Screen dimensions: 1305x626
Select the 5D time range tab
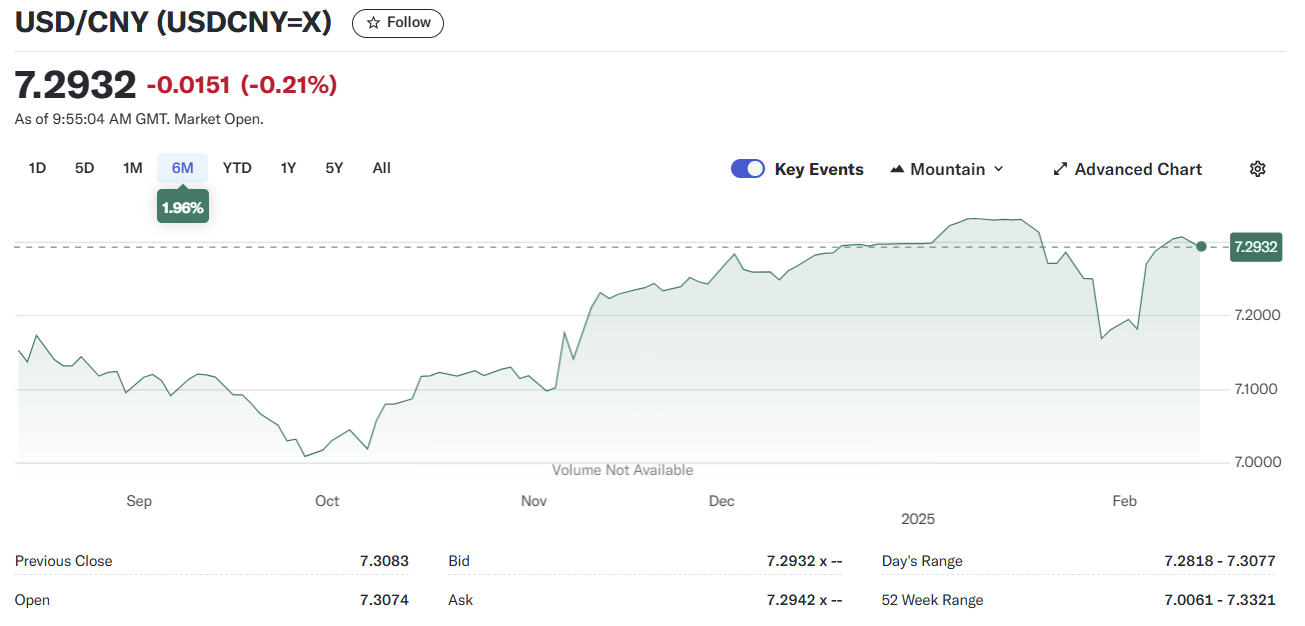[85, 168]
